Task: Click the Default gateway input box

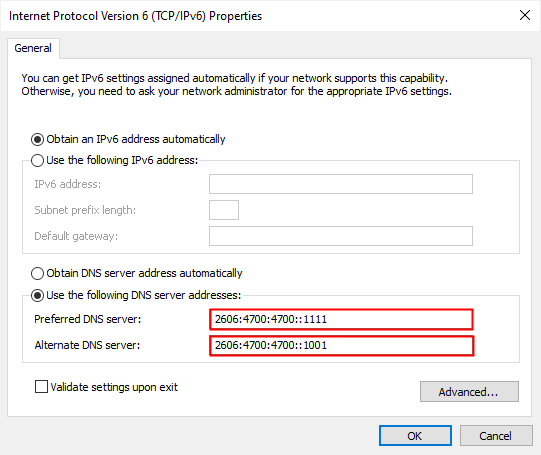Action: pos(341,236)
